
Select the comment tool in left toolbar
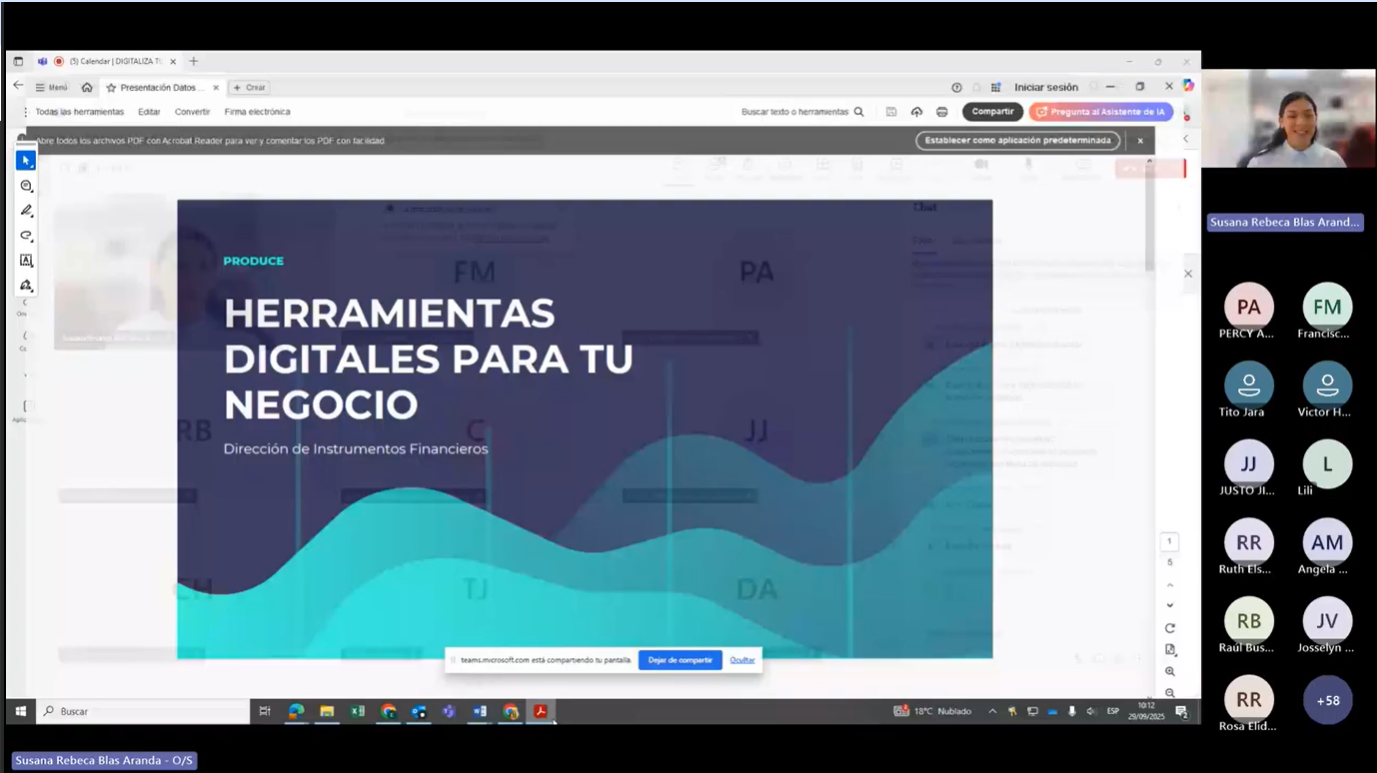point(26,186)
